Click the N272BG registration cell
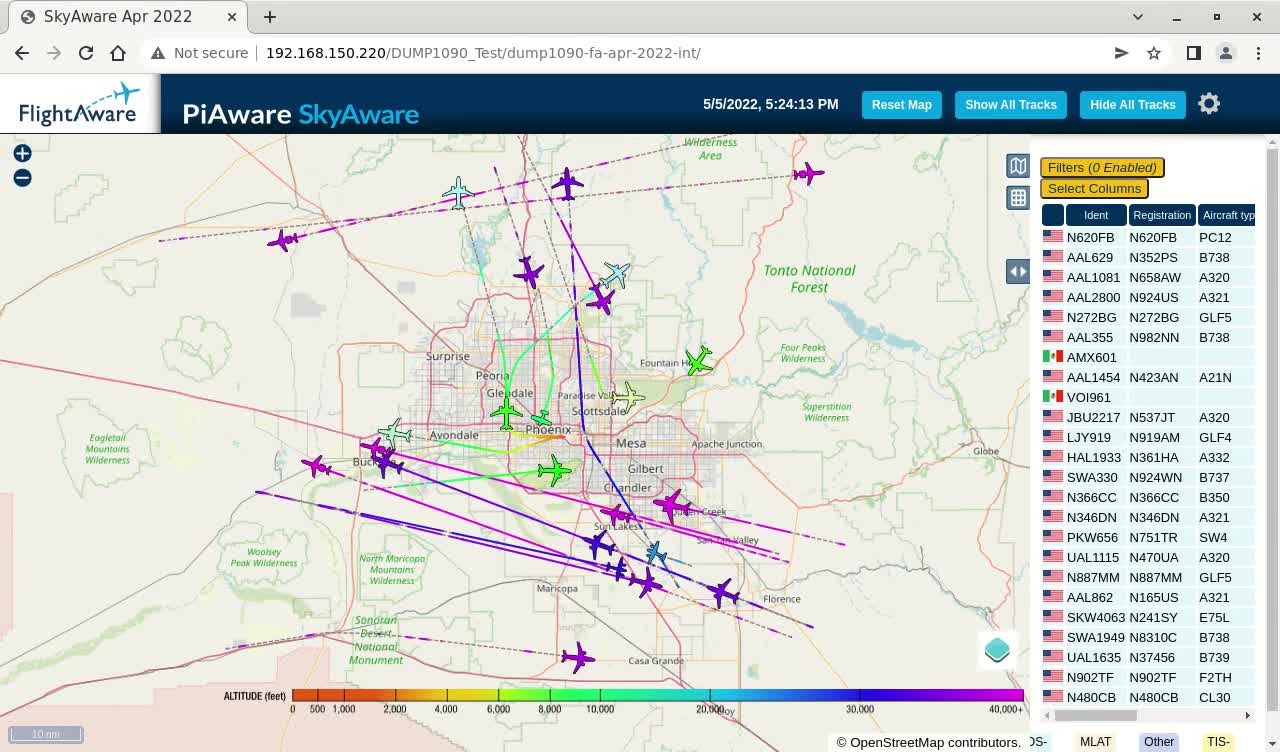Viewport: 1280px width, 752px height. [1162, 317]
